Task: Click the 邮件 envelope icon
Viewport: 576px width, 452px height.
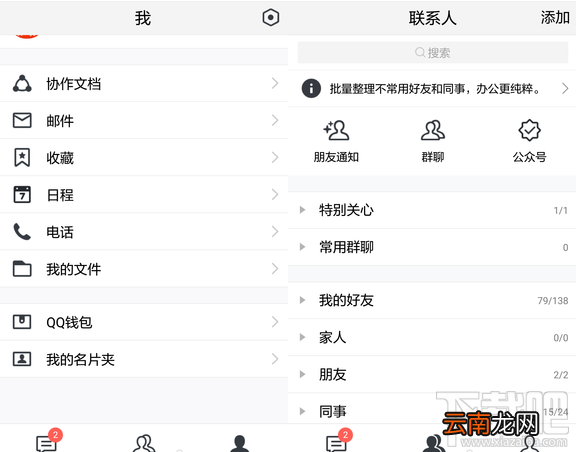Action: pyautogui.click(x=22, y=121)
